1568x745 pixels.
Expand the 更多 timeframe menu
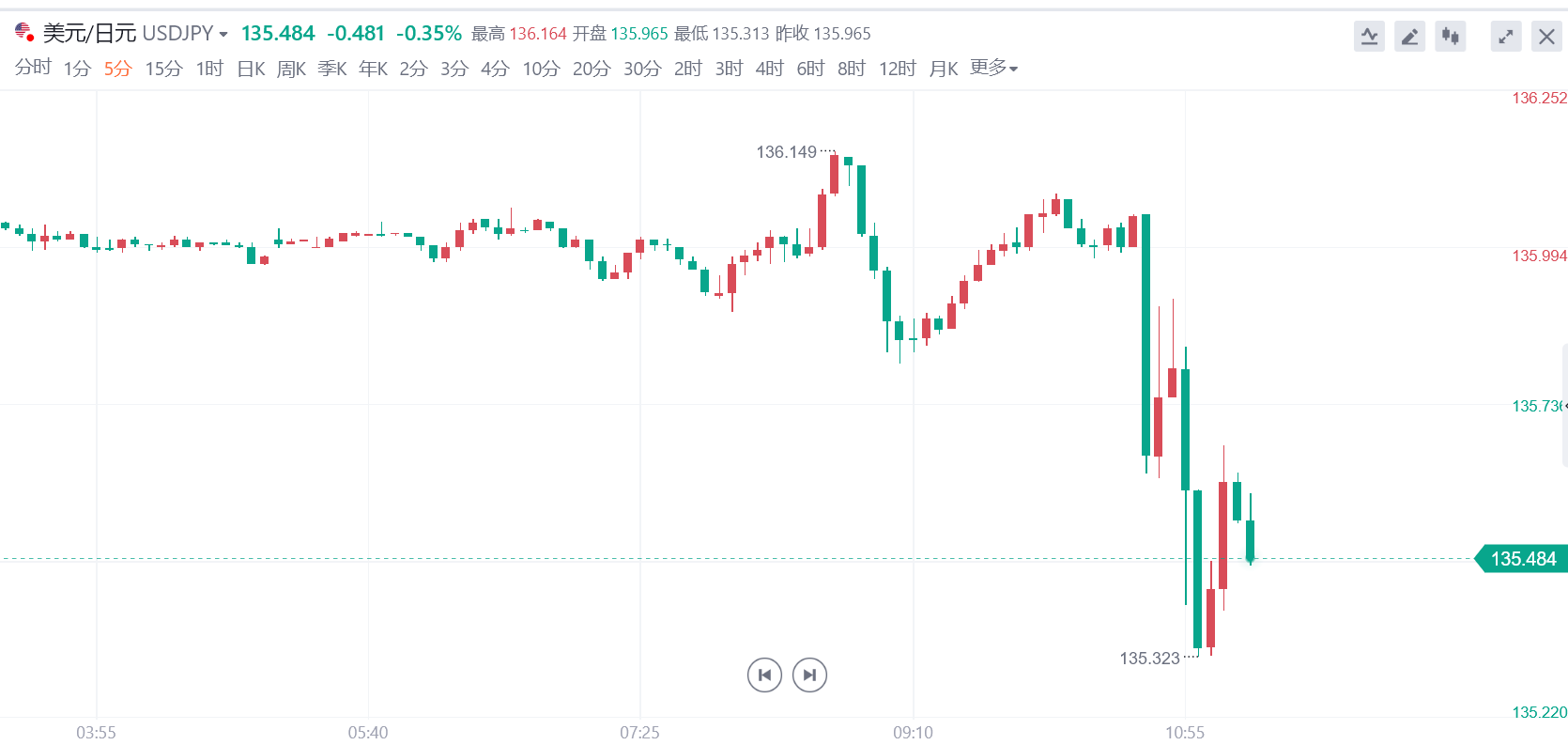(x=993, y=68)
